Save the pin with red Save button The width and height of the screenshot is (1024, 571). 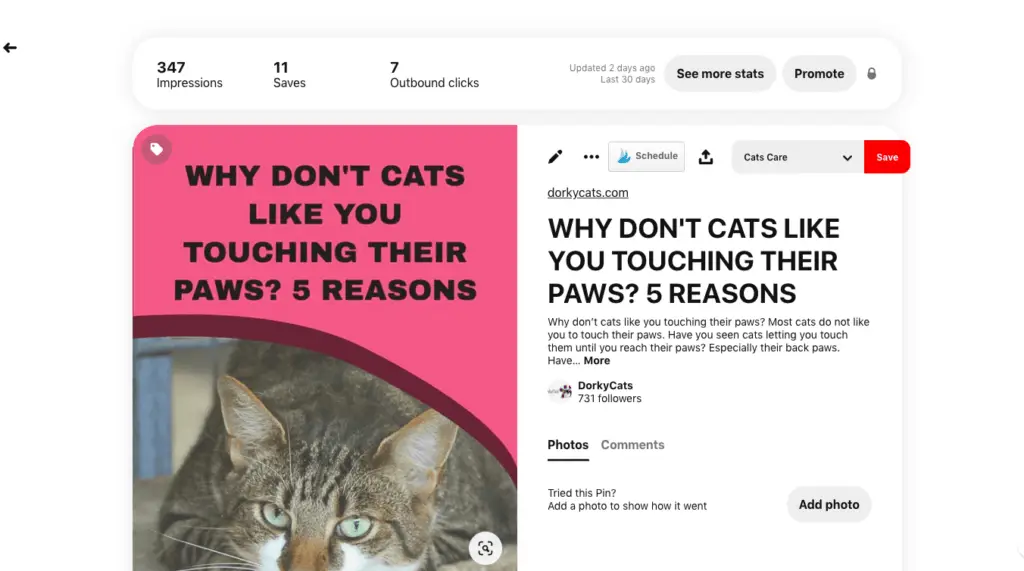tap(887, 157)
